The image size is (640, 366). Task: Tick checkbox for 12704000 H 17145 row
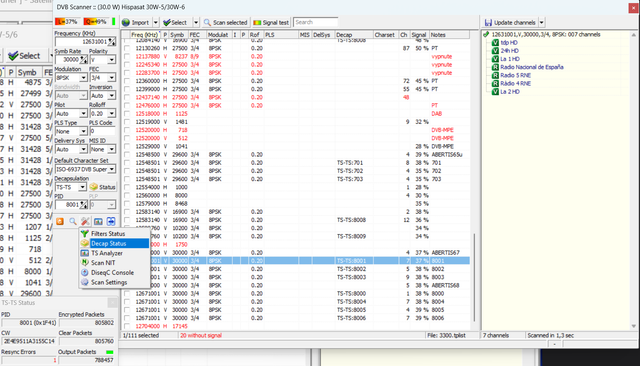[x=127, y=326]
